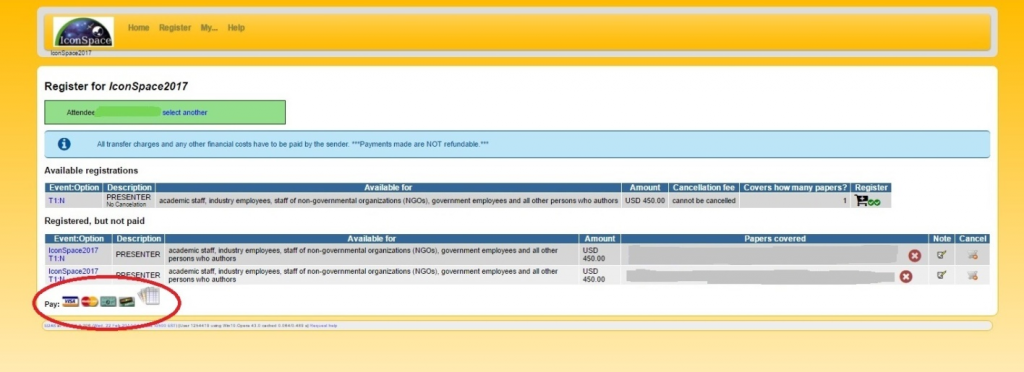
Task: Remove covered paper in first registered row
Action: click(x=914, y=256)
